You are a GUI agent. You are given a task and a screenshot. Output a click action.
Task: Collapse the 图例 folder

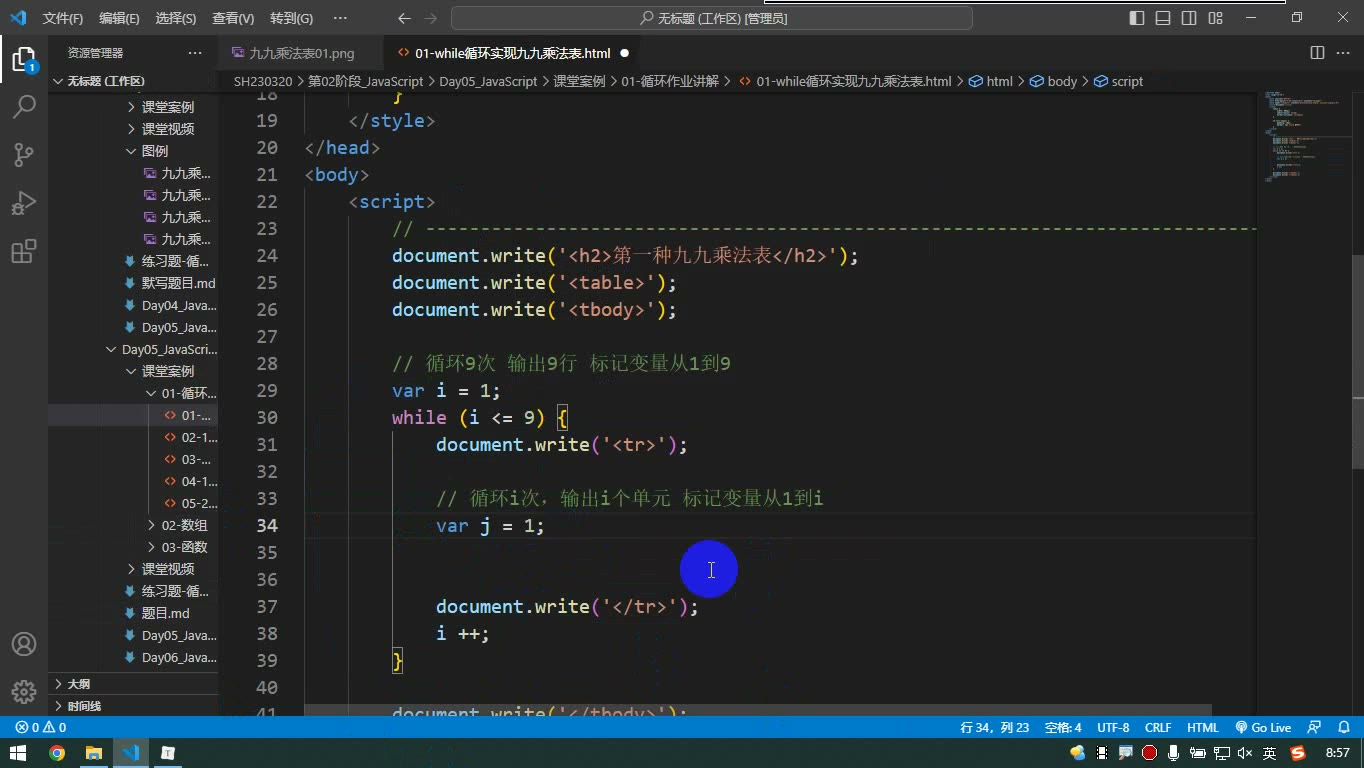(131, 151)
